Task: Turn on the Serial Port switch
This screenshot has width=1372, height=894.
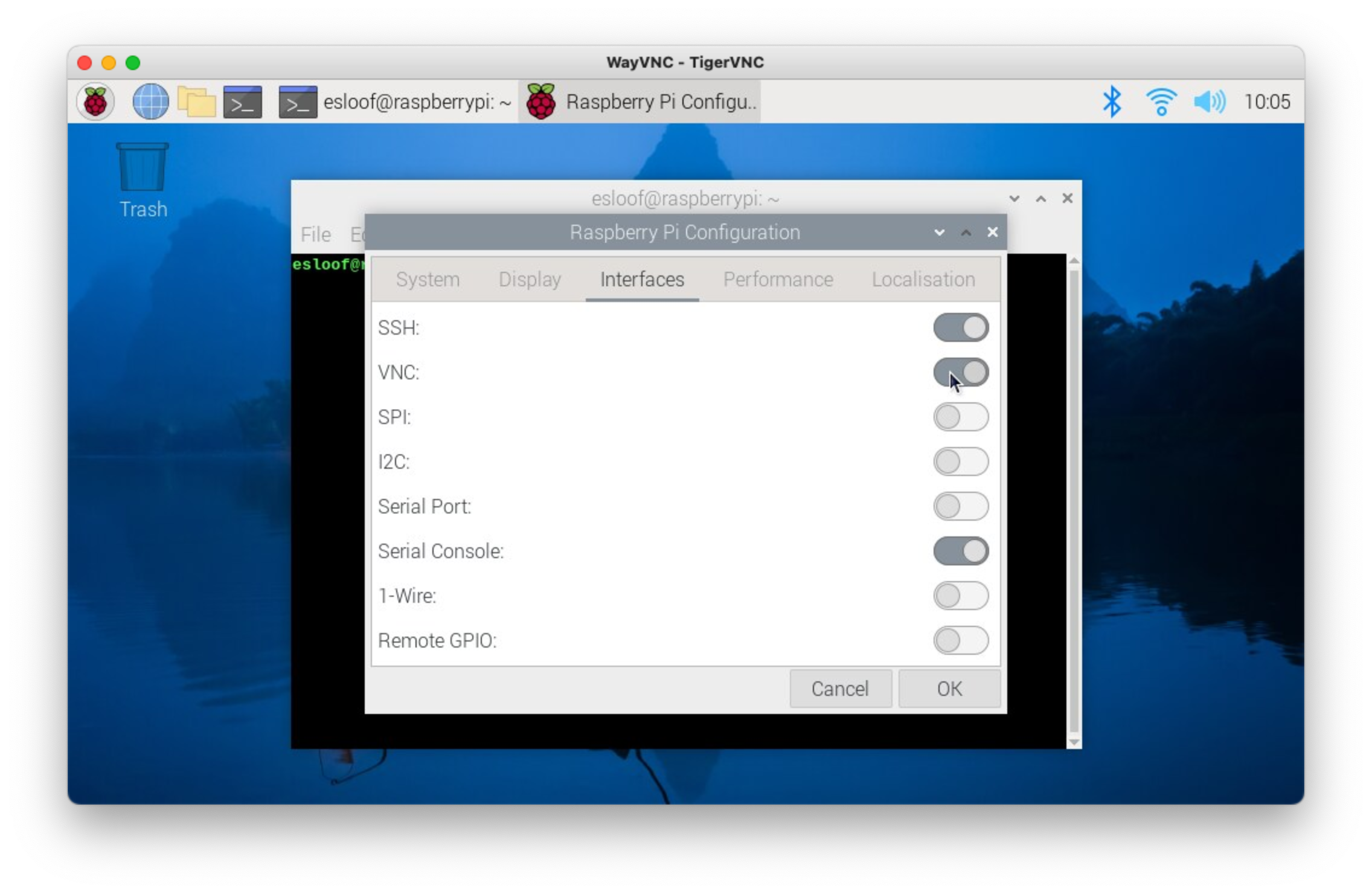Action: point(961,506)
